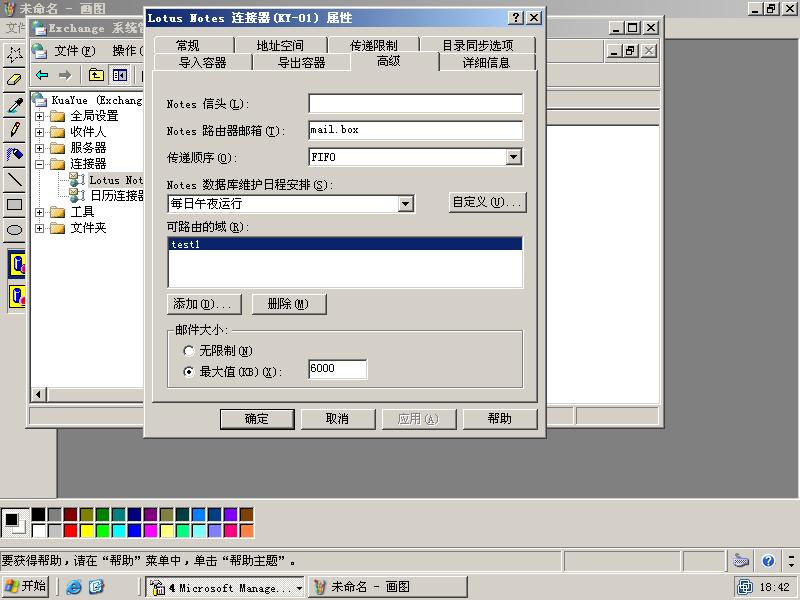Go to the 导出容器 tab
800x600 pixels.
[x=302, y=62]
